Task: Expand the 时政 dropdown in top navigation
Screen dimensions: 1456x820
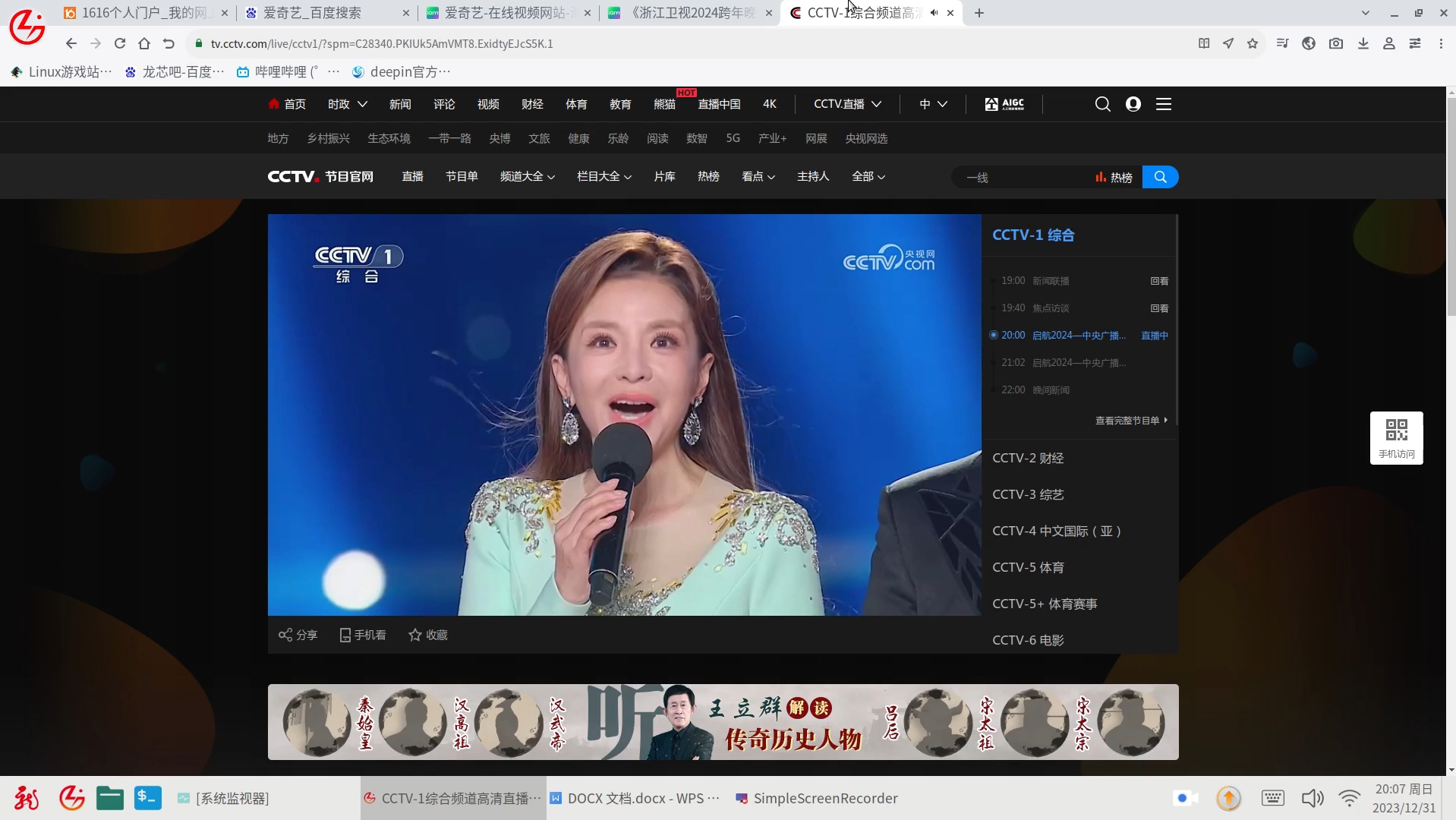Action: tap(347, 104)
